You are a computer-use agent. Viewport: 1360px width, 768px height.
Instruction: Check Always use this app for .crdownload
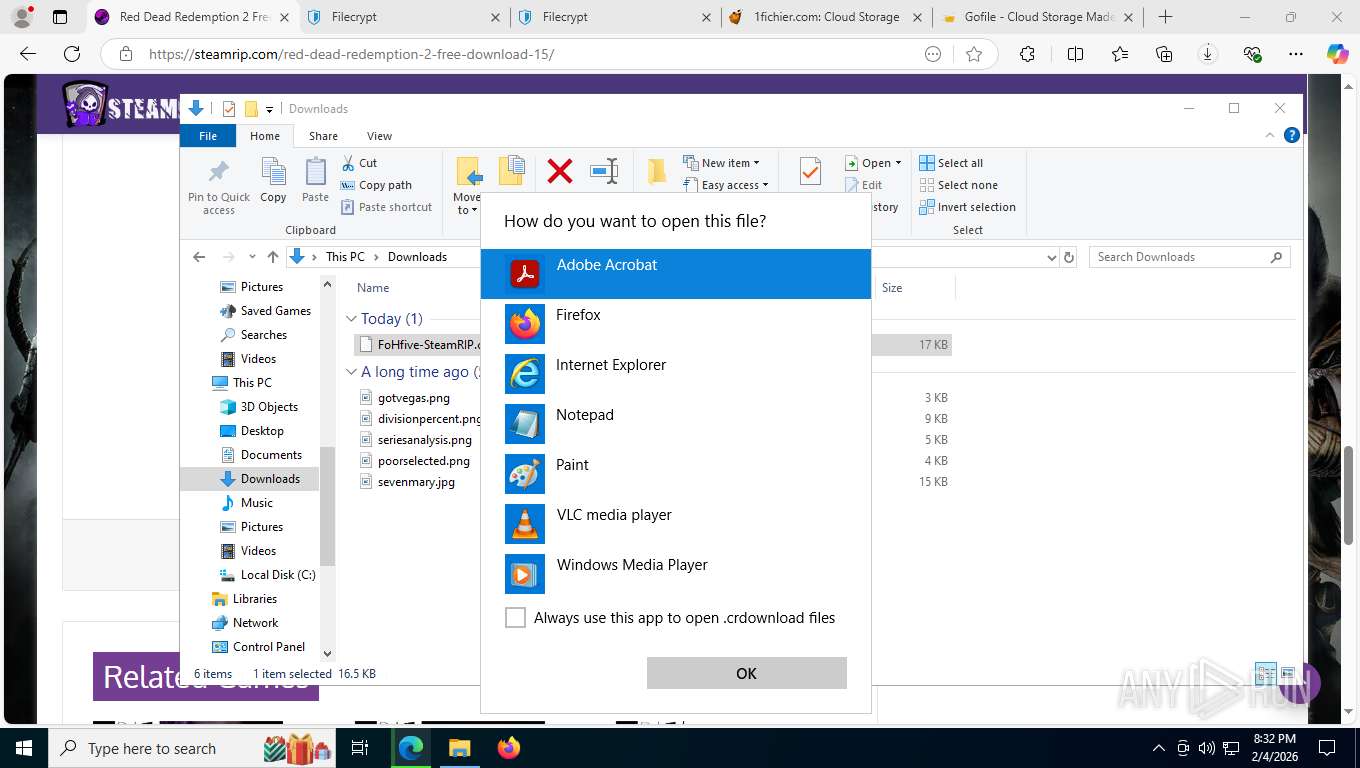[515, 618]
